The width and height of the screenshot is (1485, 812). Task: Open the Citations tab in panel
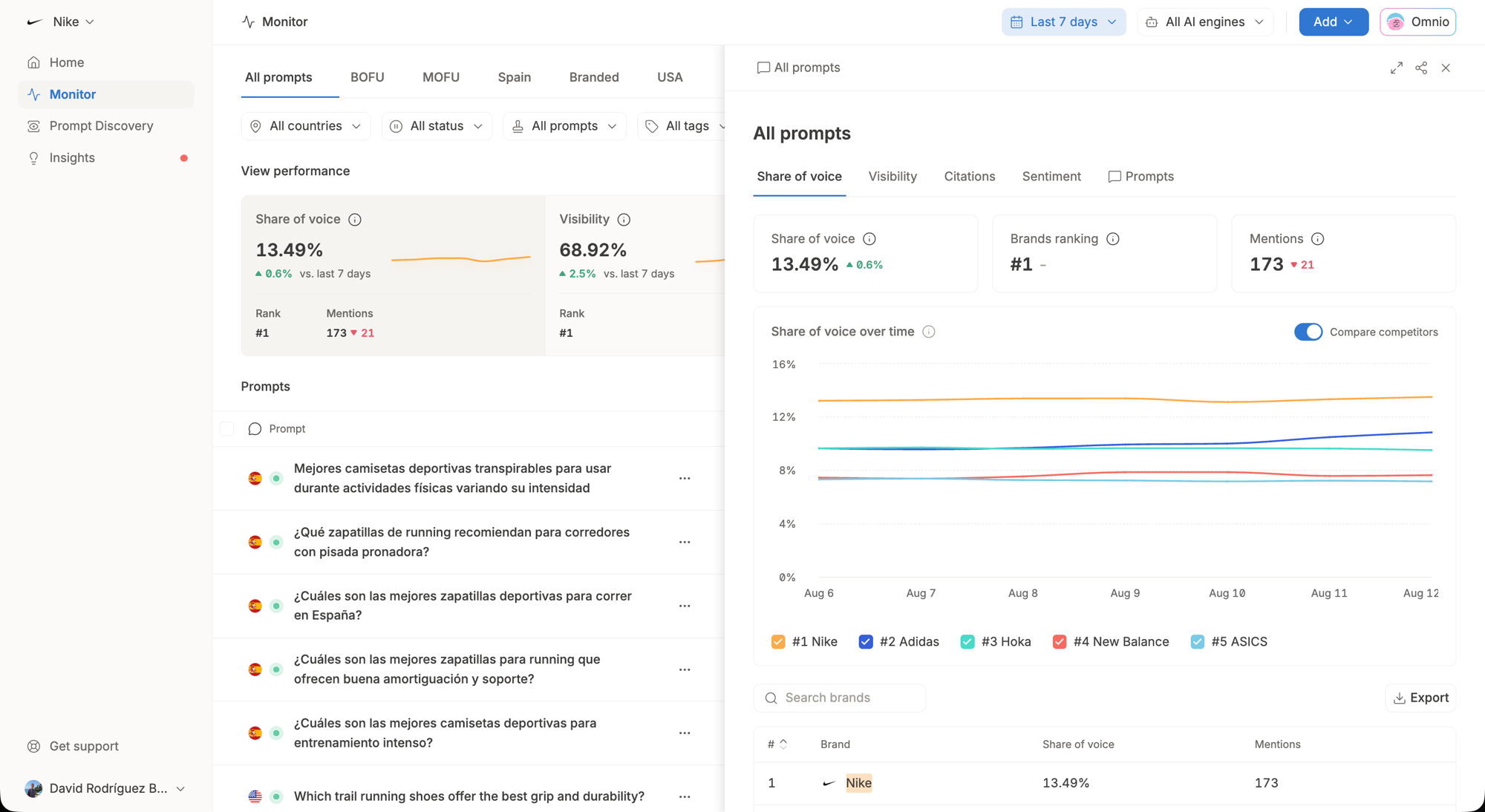coord(970,177)
